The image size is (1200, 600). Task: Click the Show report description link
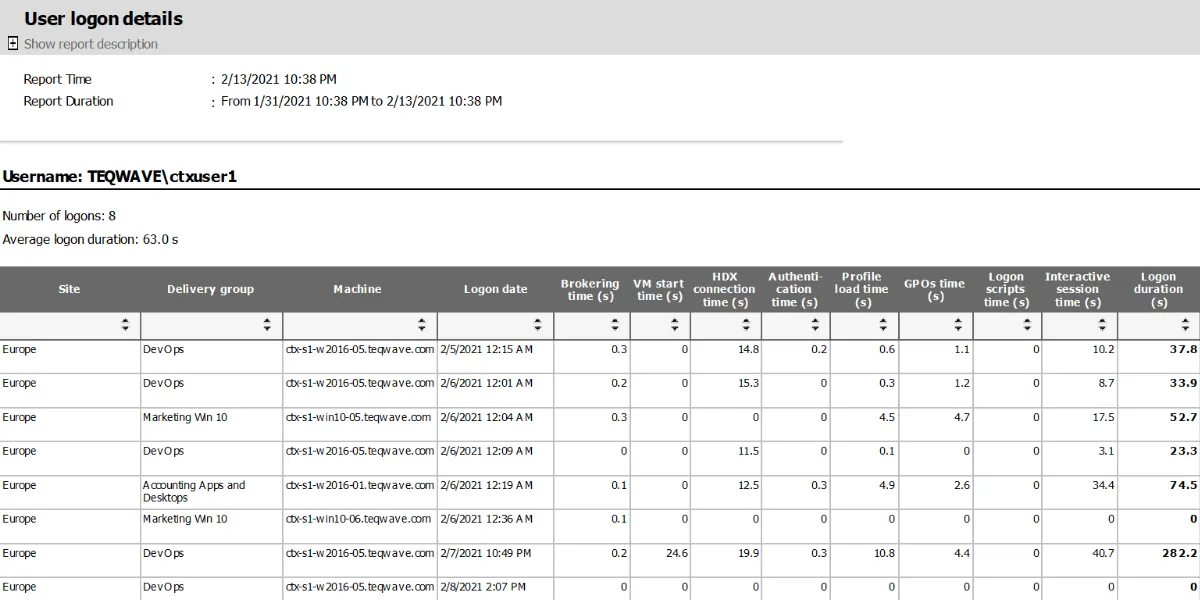[x=90, y=44]
